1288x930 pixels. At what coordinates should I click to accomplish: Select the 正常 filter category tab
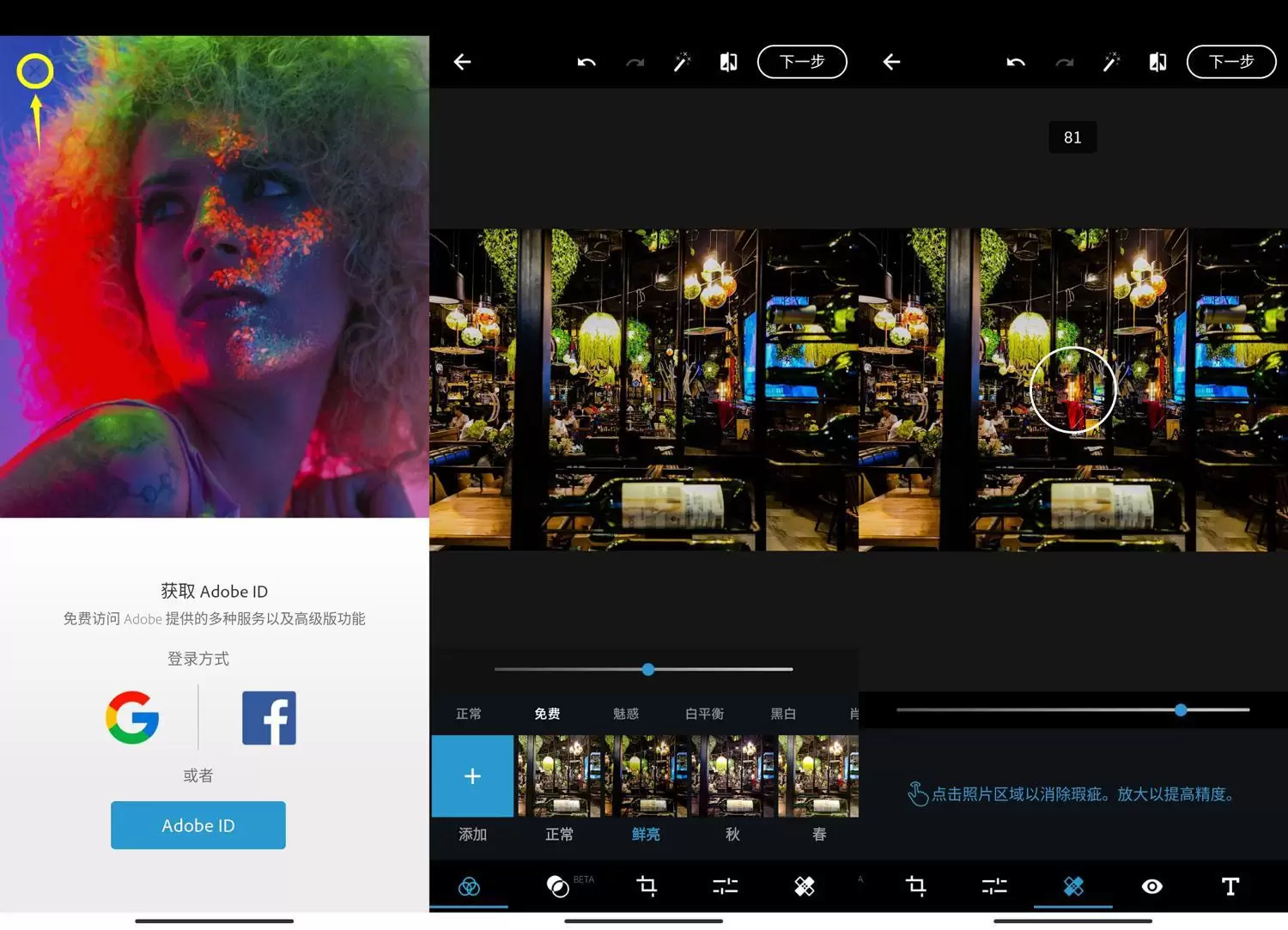tap(469, 714)
